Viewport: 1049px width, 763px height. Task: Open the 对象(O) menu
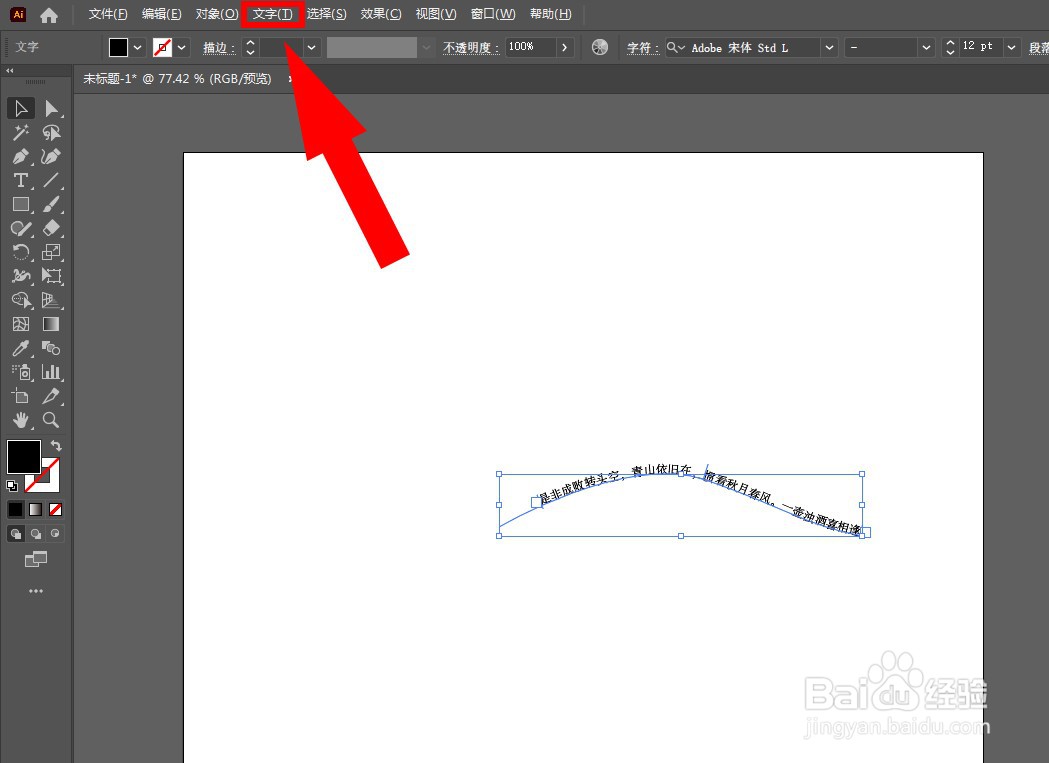click(217, 14)
